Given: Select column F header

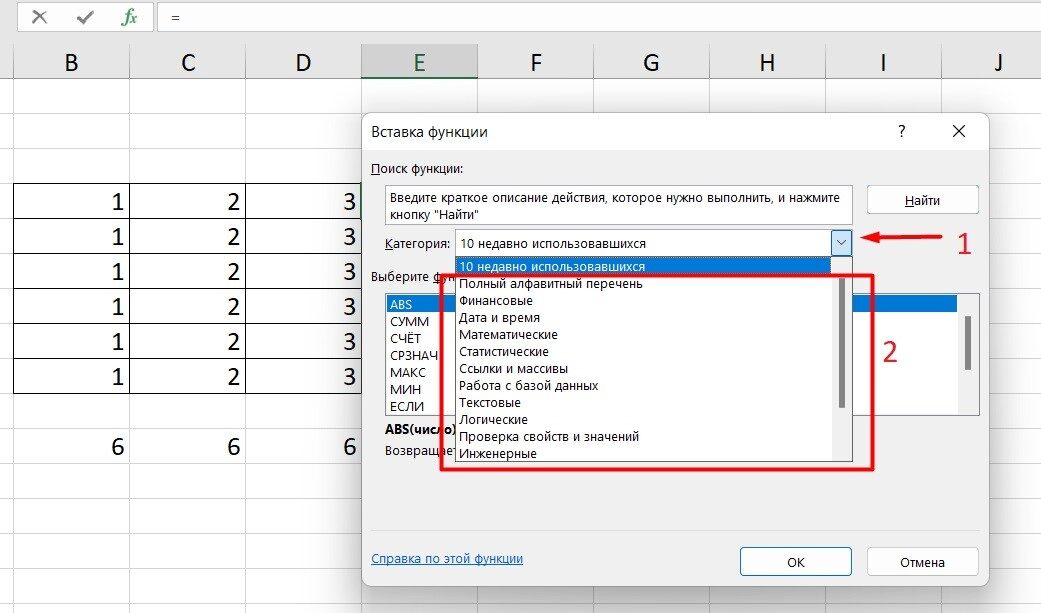Looking at the screenshot, I should [x=535, y=62].
